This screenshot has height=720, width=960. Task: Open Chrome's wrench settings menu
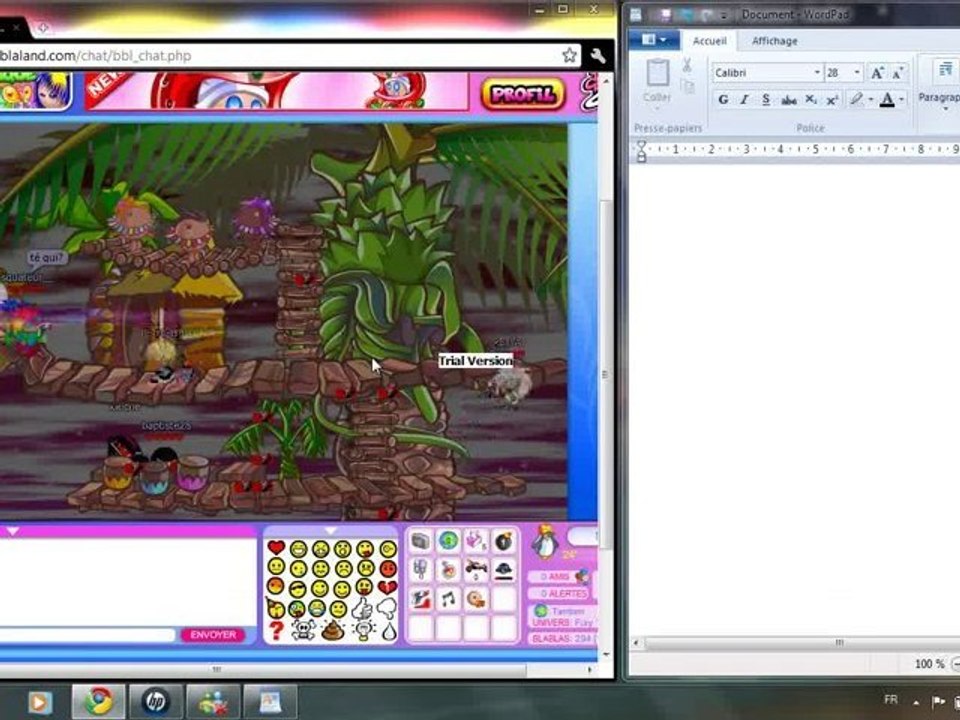pos(598,56)
